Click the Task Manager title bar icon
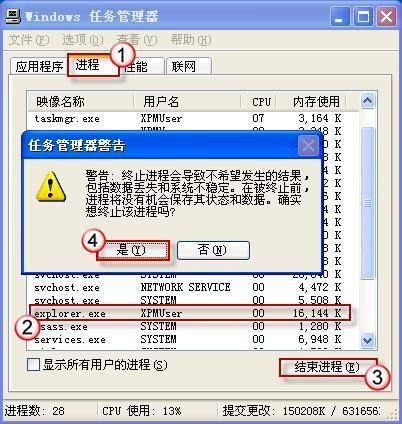Screen dimensions: 402x424 pyautogui.click(x=13, y=16)
